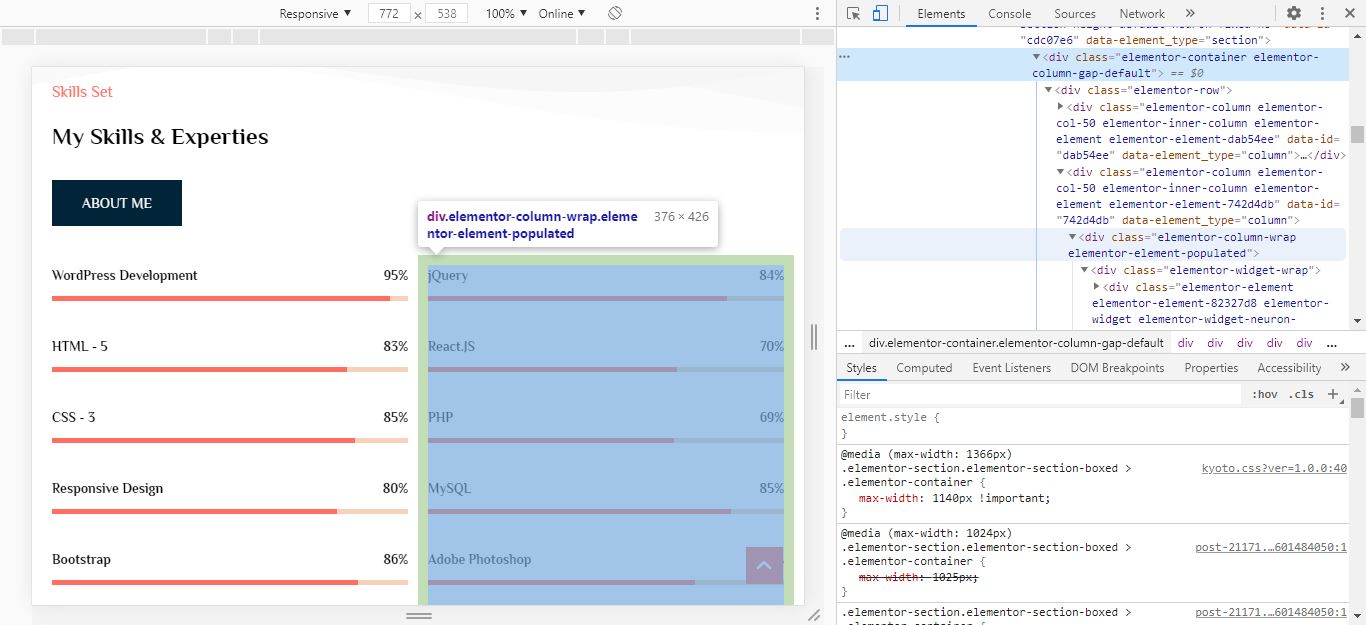Switch to the Console tab
This screenshot has width=1366, height=625.
1010,13
